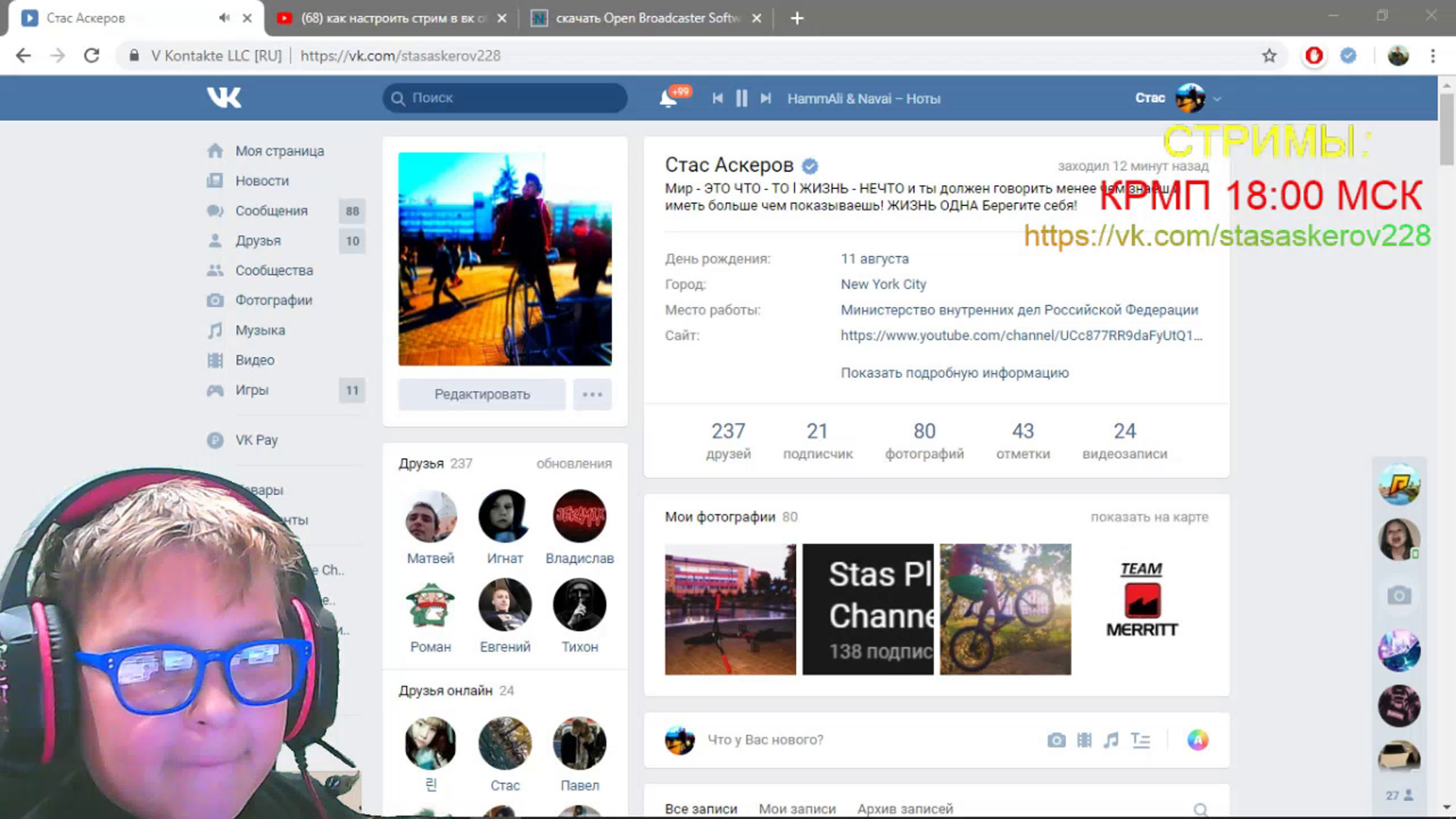The width and height of the screenshot is (1456, 819).
Task: Switch to скачать Open Broadcaster Software tab
Action: click(646, 18)
